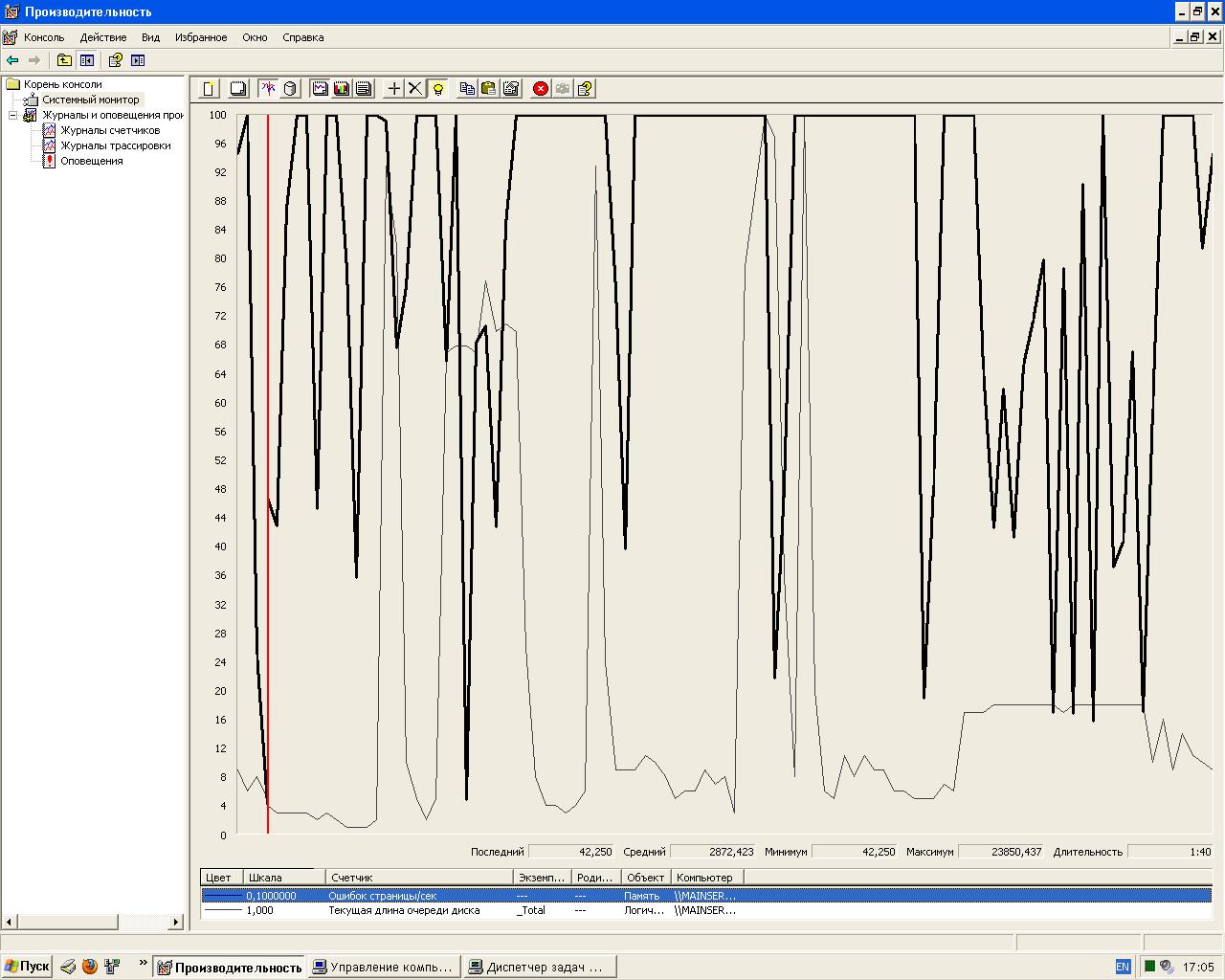Screen dimensions: 1225x980
Task: Open the Избранное menu
Action: (201, 37)
